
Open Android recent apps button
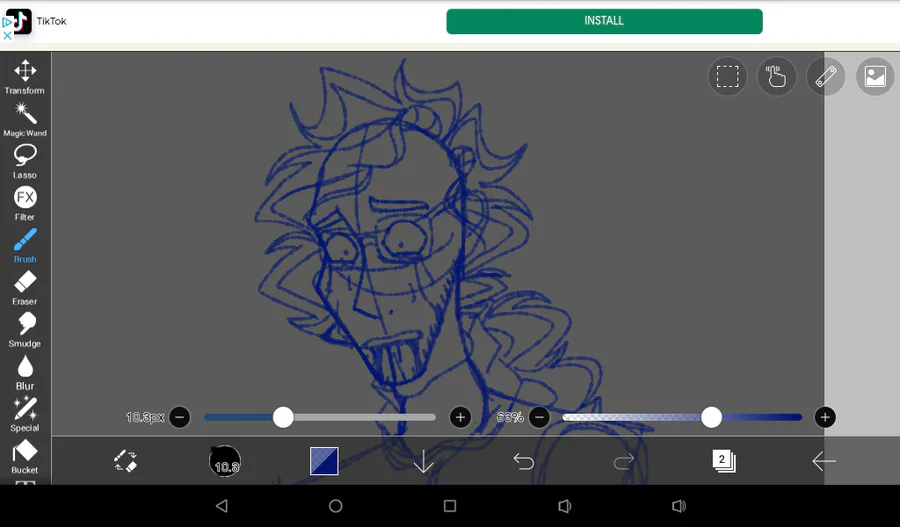tap(450, 506)
